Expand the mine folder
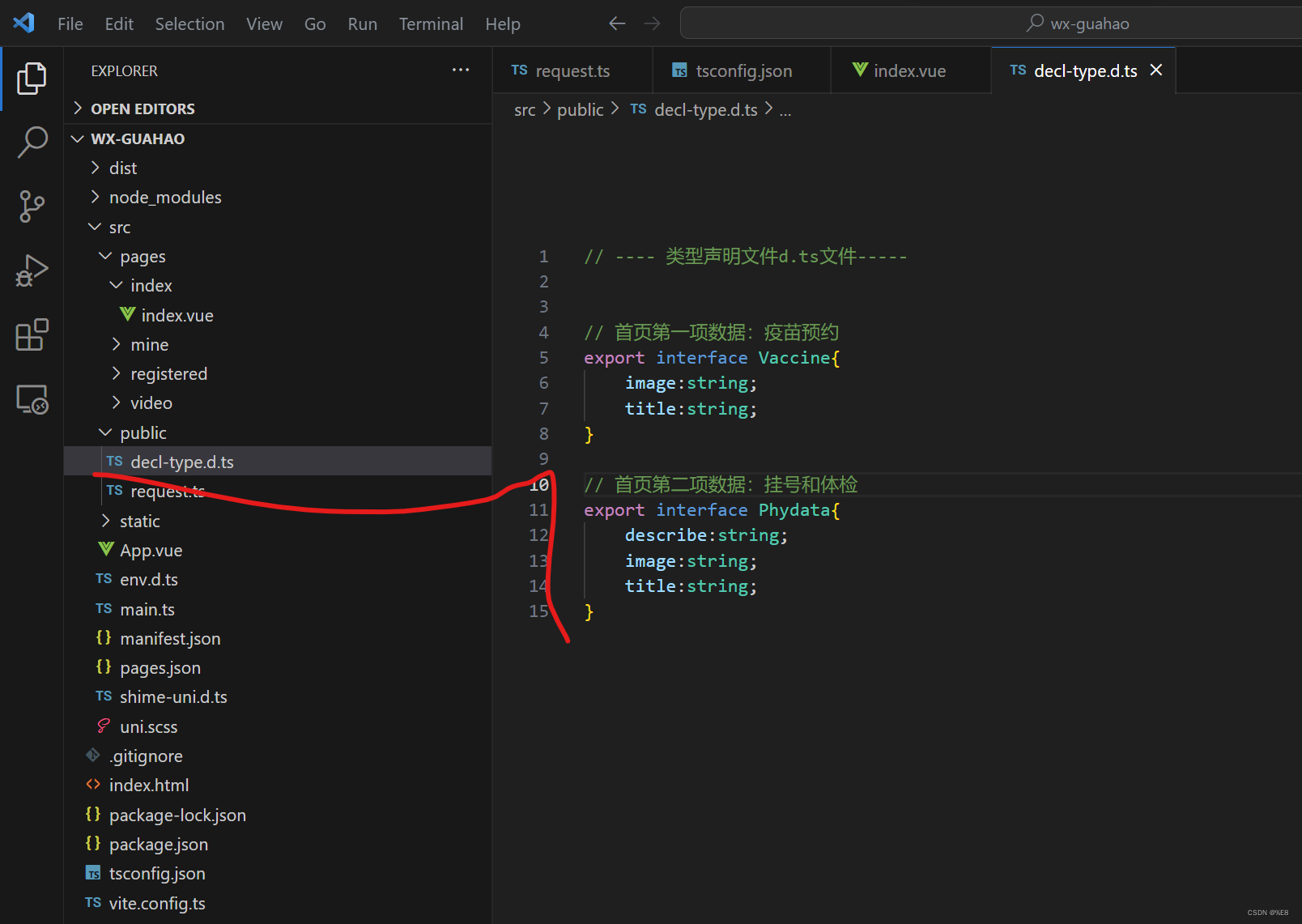Screen dimensions: 1302x924 pyautogui.click(x=116, y=344)
